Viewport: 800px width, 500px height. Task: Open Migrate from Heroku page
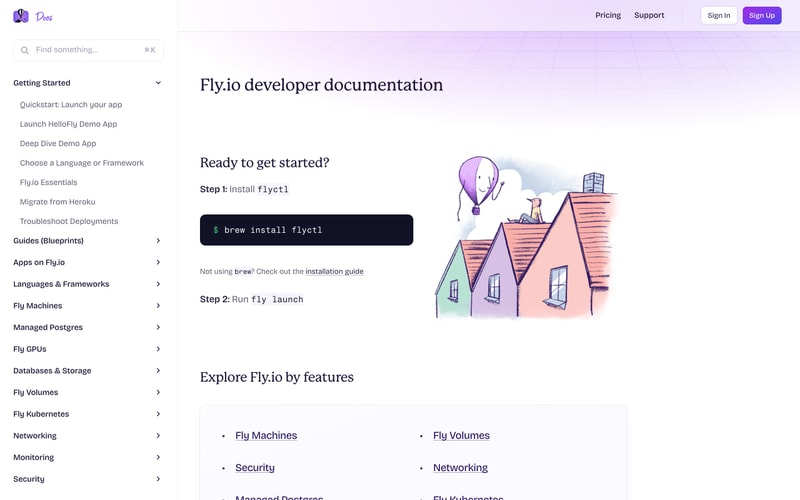coord(58,202)
